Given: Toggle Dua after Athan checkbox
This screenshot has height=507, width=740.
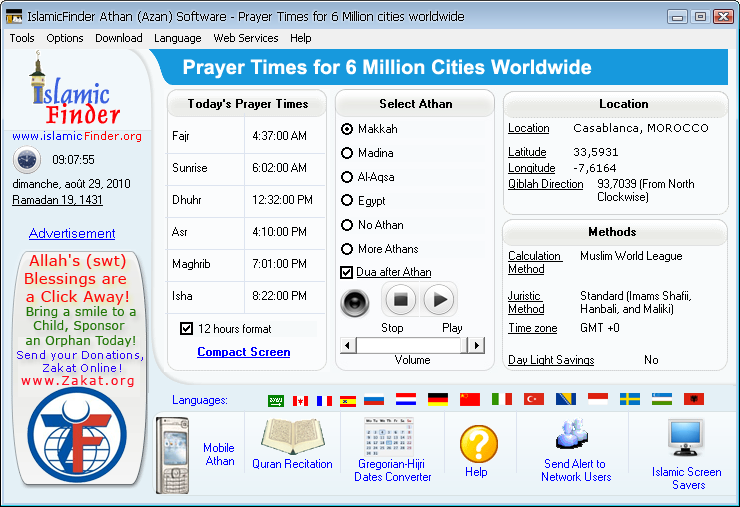Looking at the screenshot, I should click(x=346, y=272).
